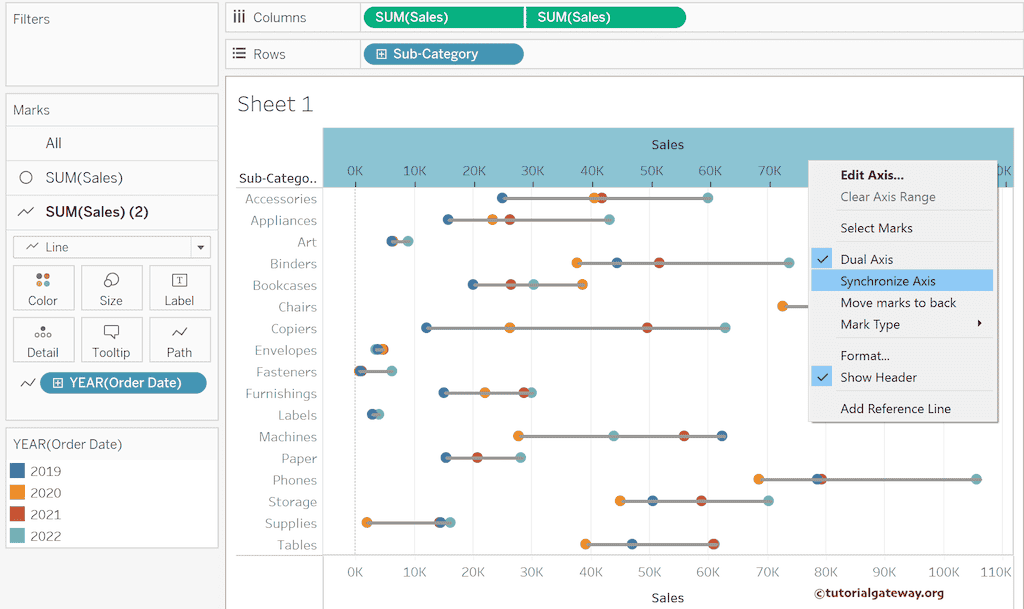This screenshot has width=1024, height=609.
Task: Open the Tooltip marks card
Action: [x=111, y=339]
